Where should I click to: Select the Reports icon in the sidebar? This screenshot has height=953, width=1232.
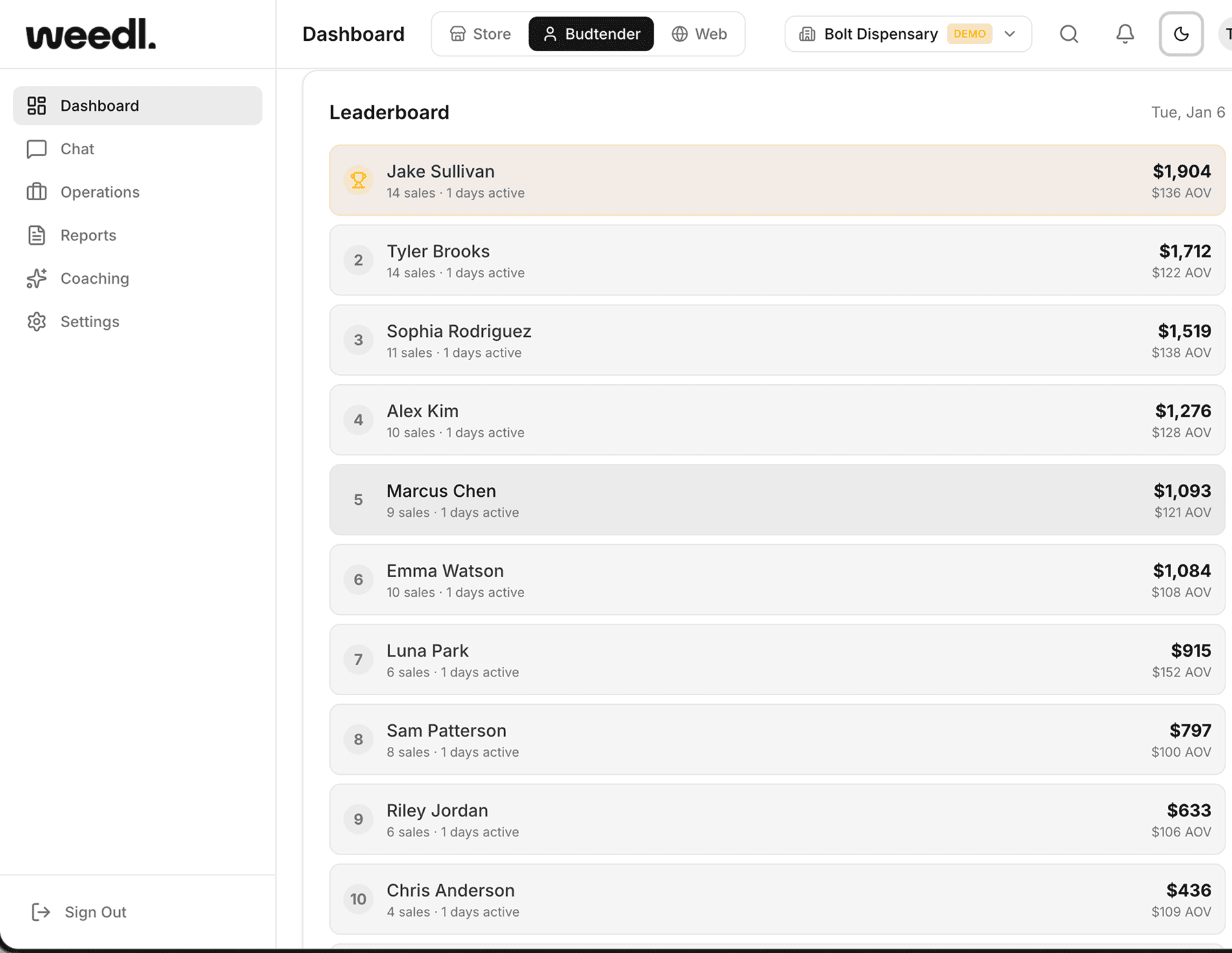click(37, 235)
